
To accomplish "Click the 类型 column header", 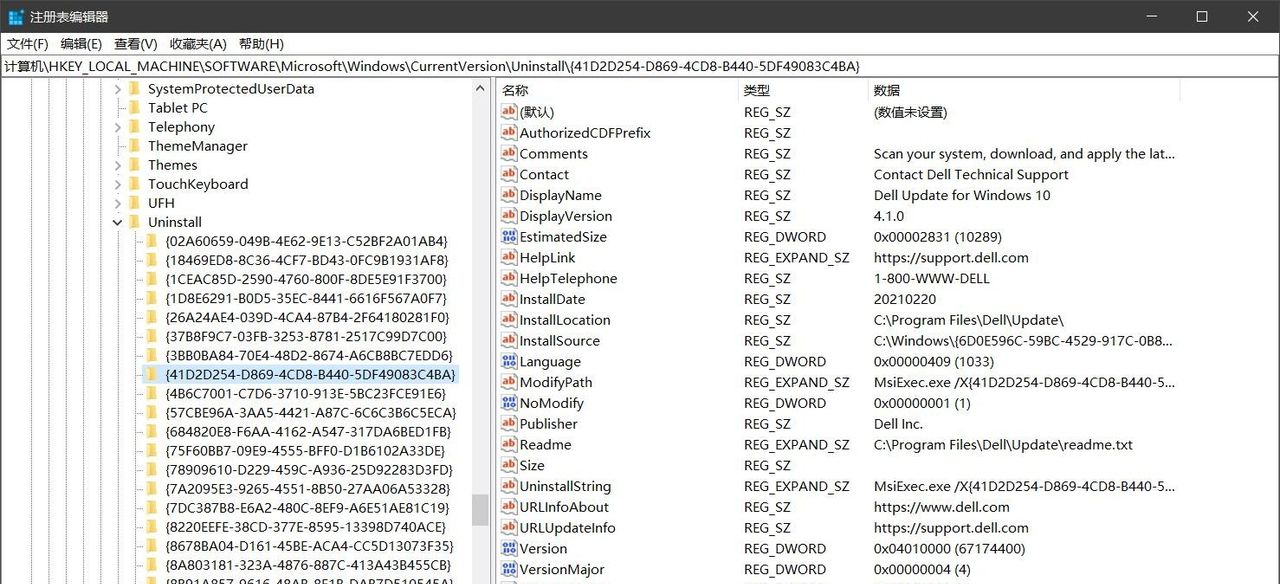I will [803, 90].
